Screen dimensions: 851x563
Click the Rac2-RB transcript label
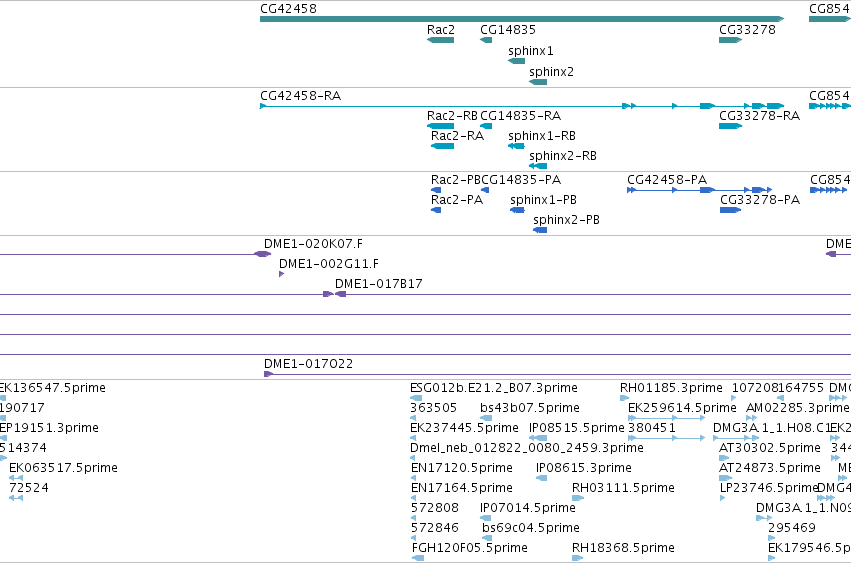tap(452, 116)
